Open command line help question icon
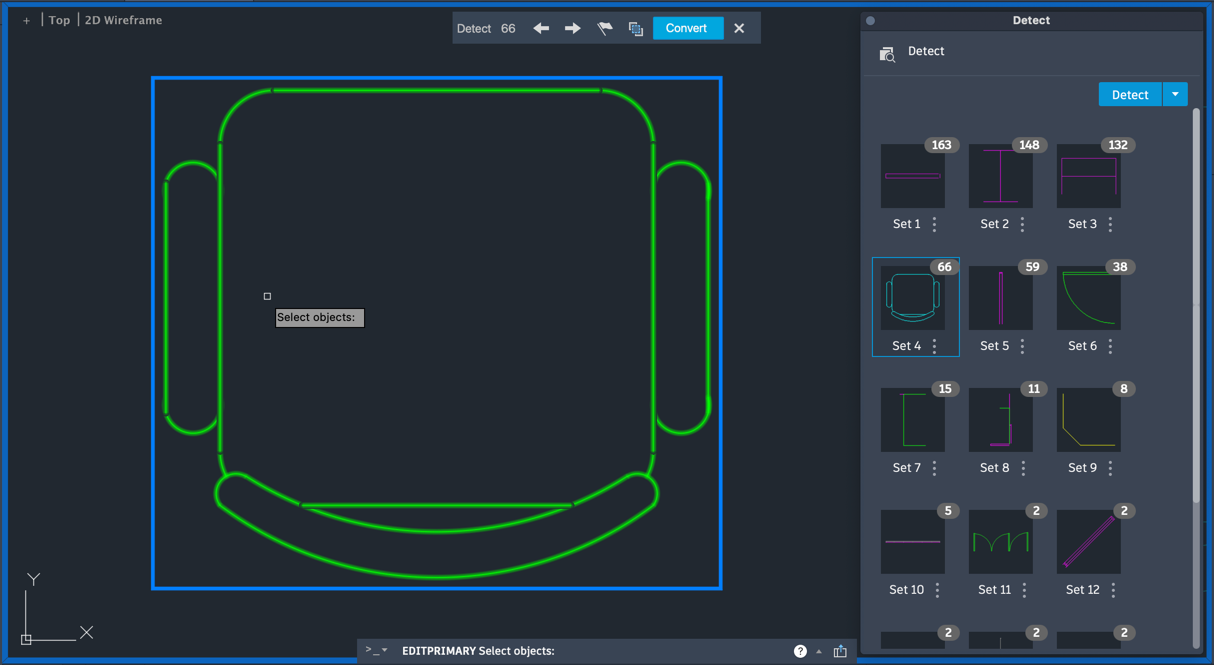 800,651
